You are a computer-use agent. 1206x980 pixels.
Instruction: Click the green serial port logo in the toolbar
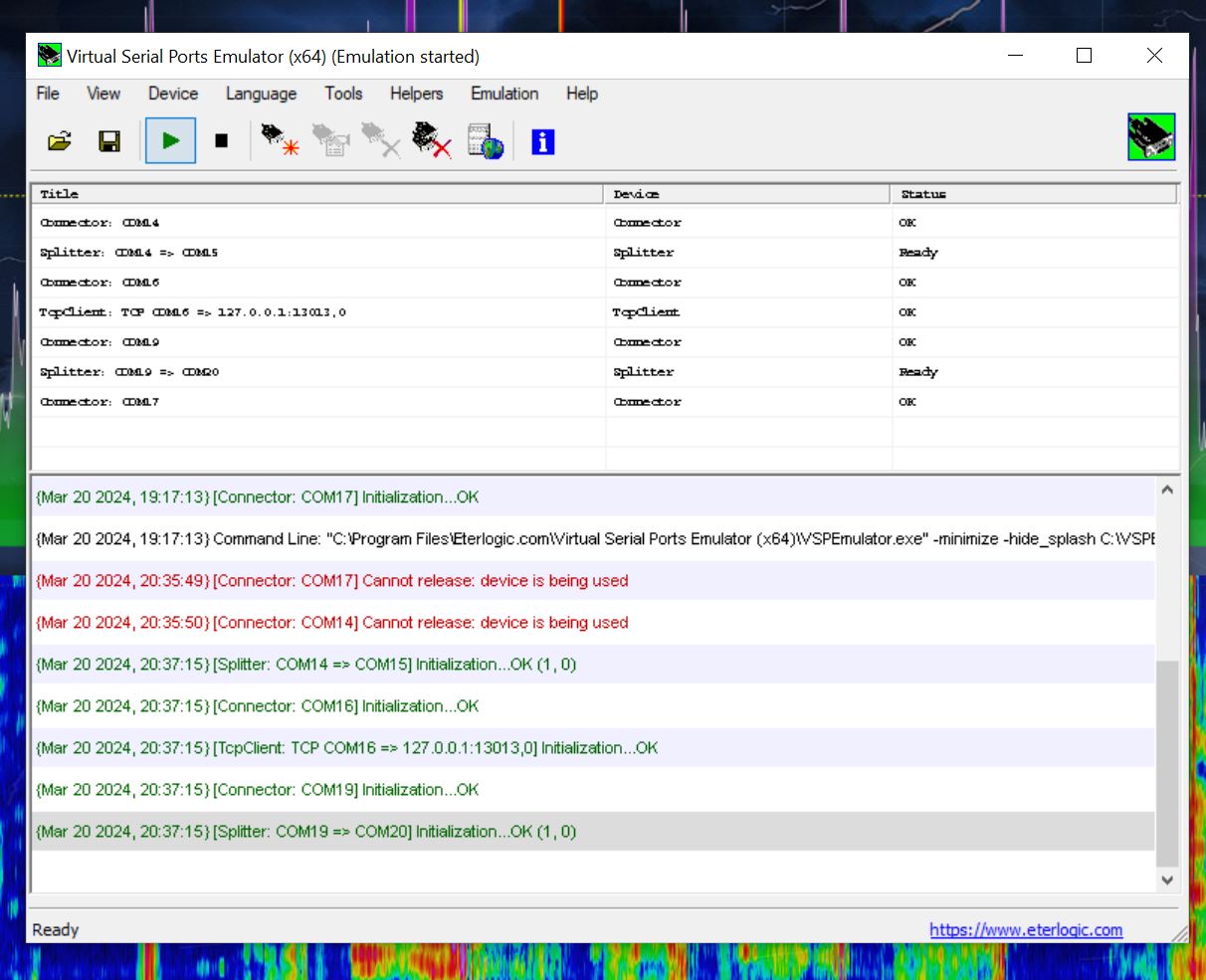[x=1151, y=137]
